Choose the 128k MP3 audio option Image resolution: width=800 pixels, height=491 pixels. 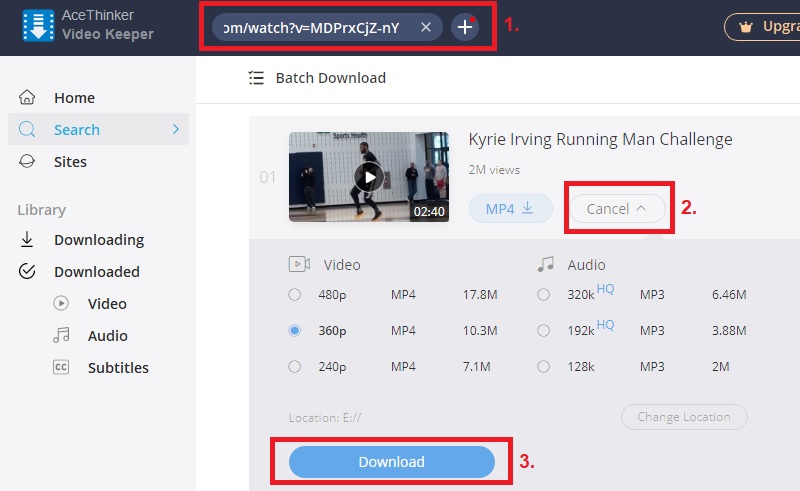pos(543,367)
